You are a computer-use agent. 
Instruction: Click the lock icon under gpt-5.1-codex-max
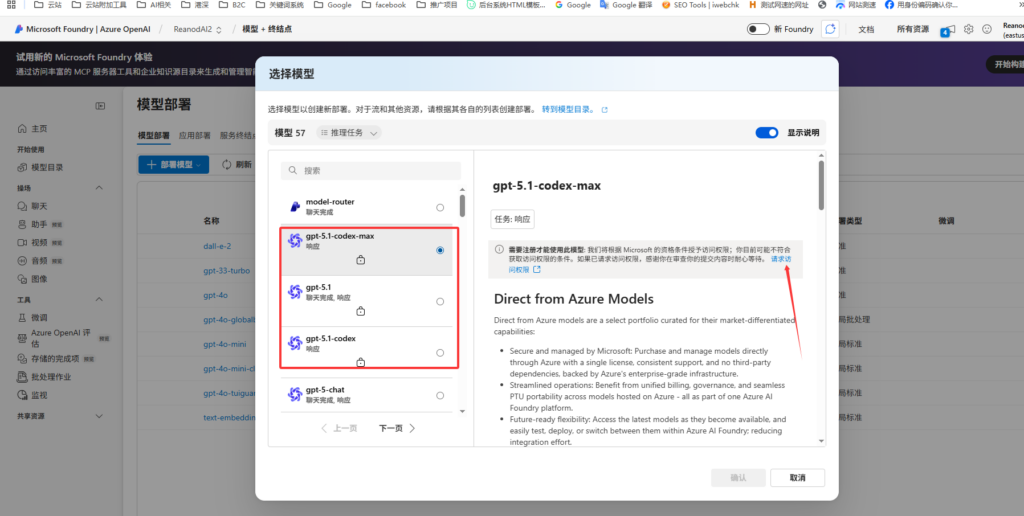click(360, 260)
